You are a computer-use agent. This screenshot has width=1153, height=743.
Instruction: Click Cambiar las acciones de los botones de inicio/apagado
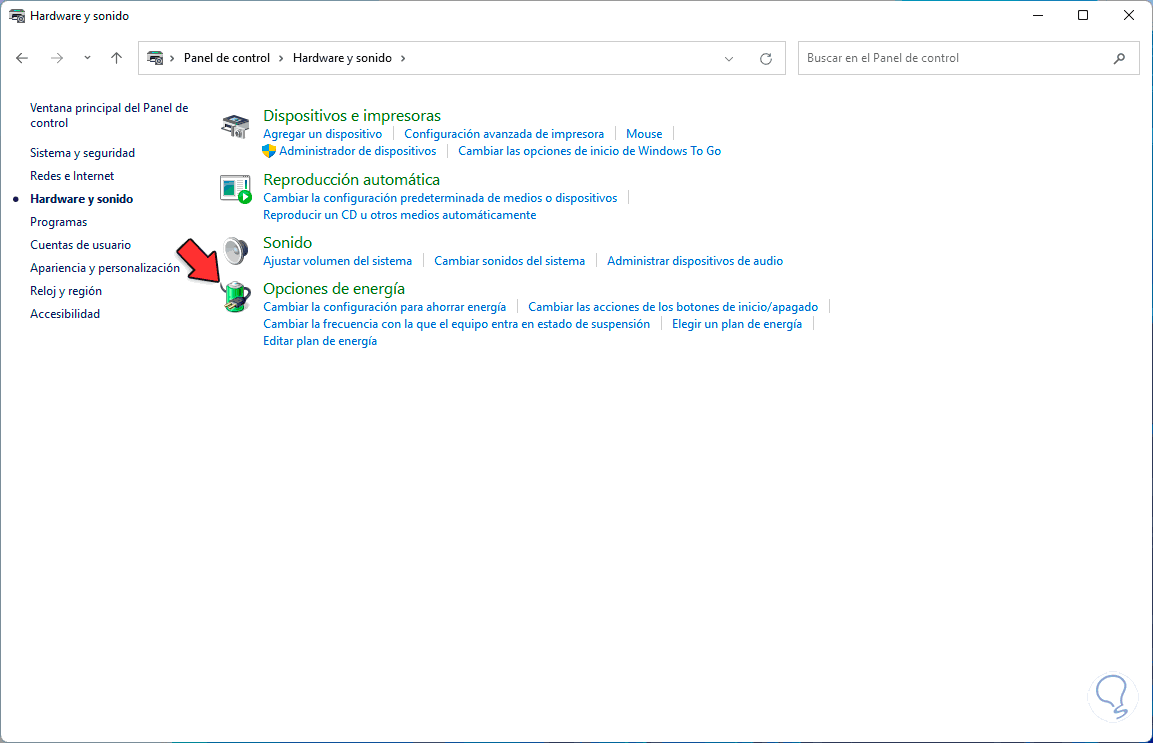click(673, 307)
